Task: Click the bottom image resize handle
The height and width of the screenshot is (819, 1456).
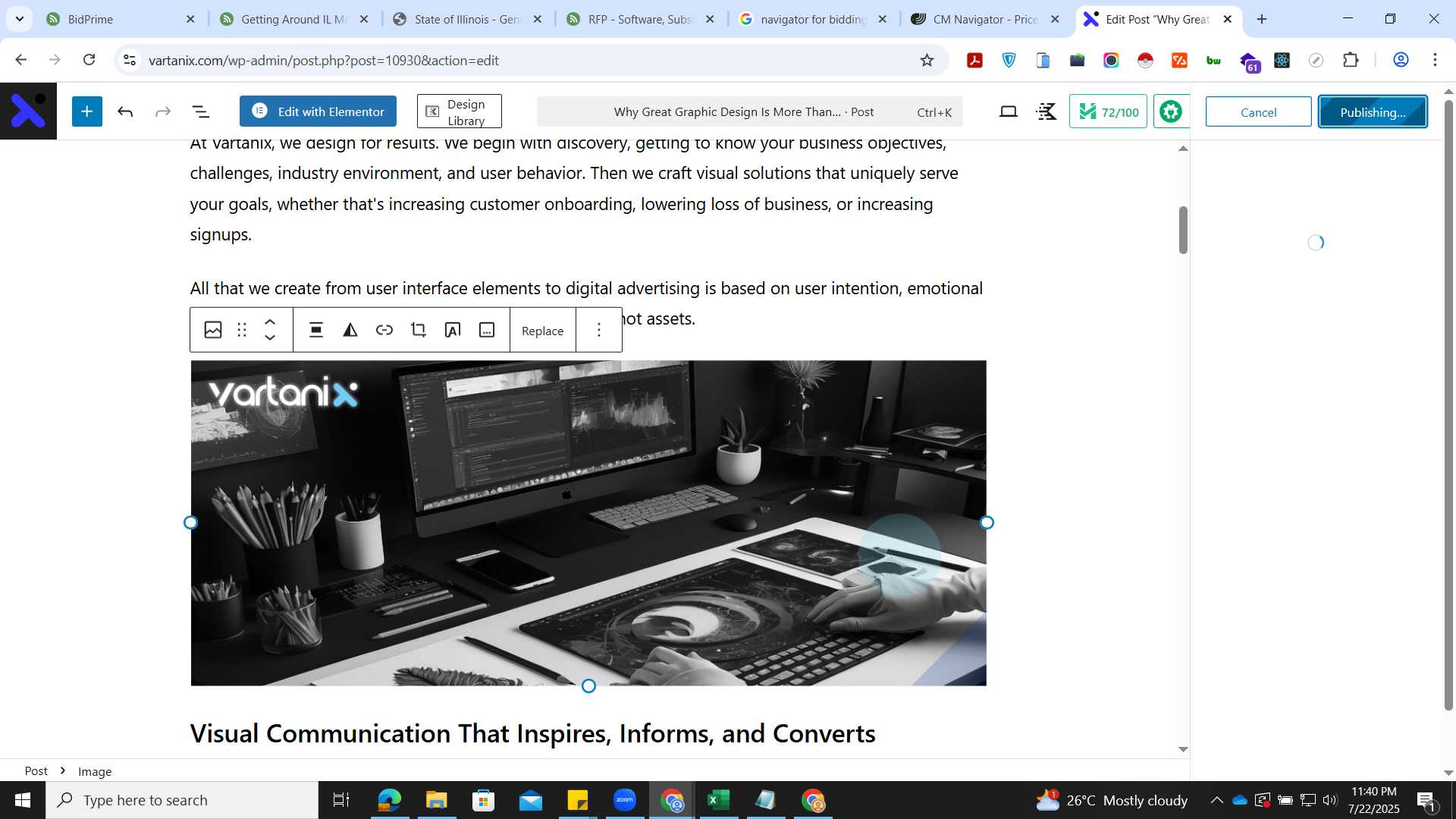Action: coord(588,686)
